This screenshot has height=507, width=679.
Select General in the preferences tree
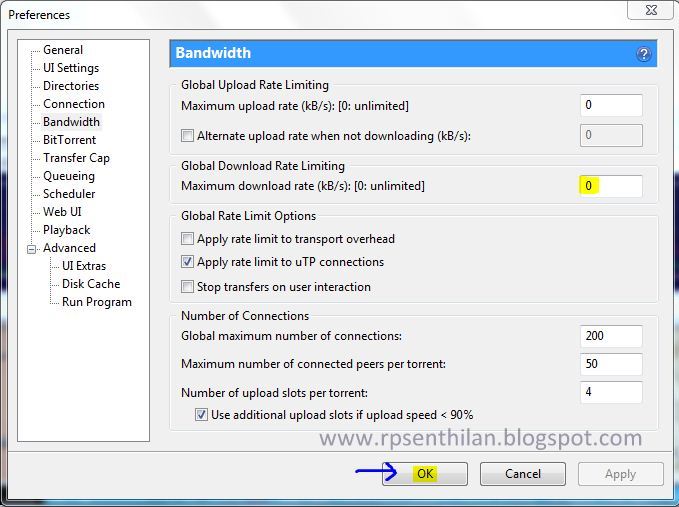(x=63, y=50)
